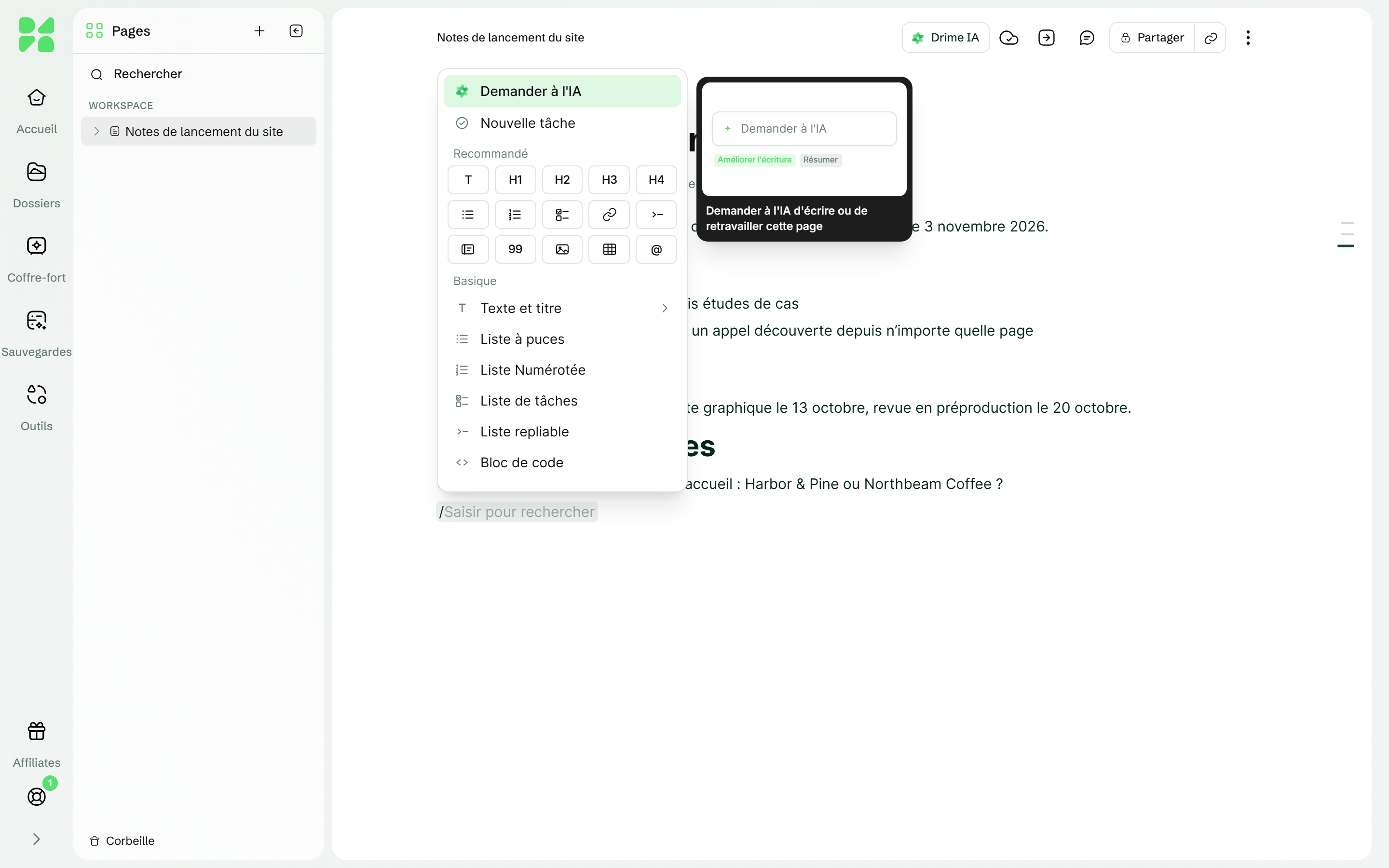Open the Corbeille trash
1389x868 pixels.
122,841
